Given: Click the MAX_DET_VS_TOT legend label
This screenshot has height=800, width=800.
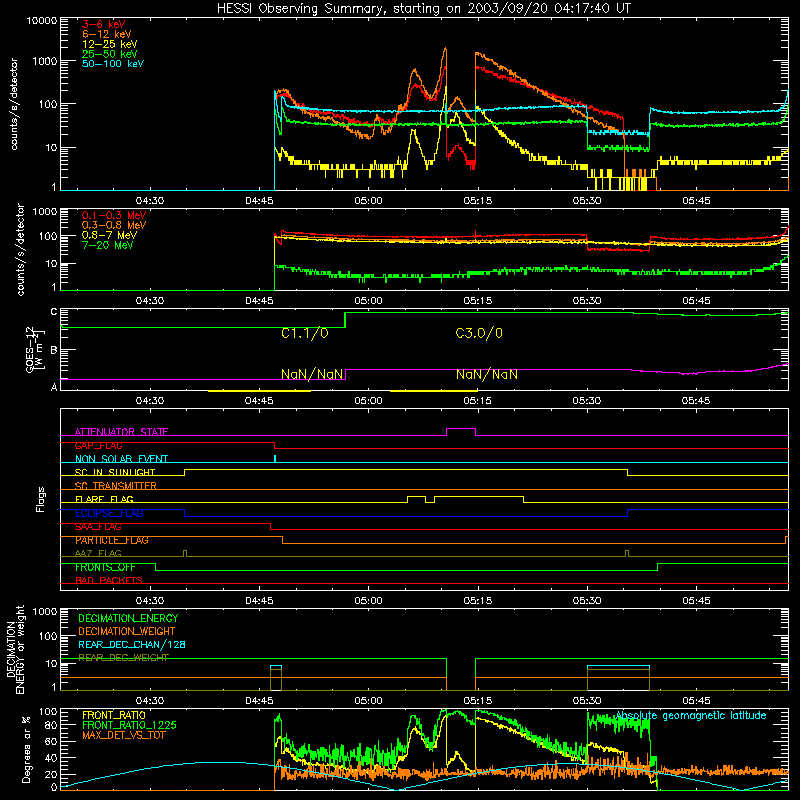Looking at the screenshot, I should point(124,735).
